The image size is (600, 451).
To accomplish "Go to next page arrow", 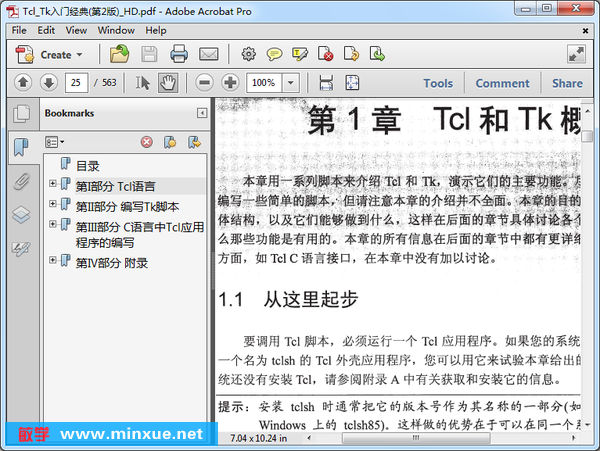I will click(49, 83).
